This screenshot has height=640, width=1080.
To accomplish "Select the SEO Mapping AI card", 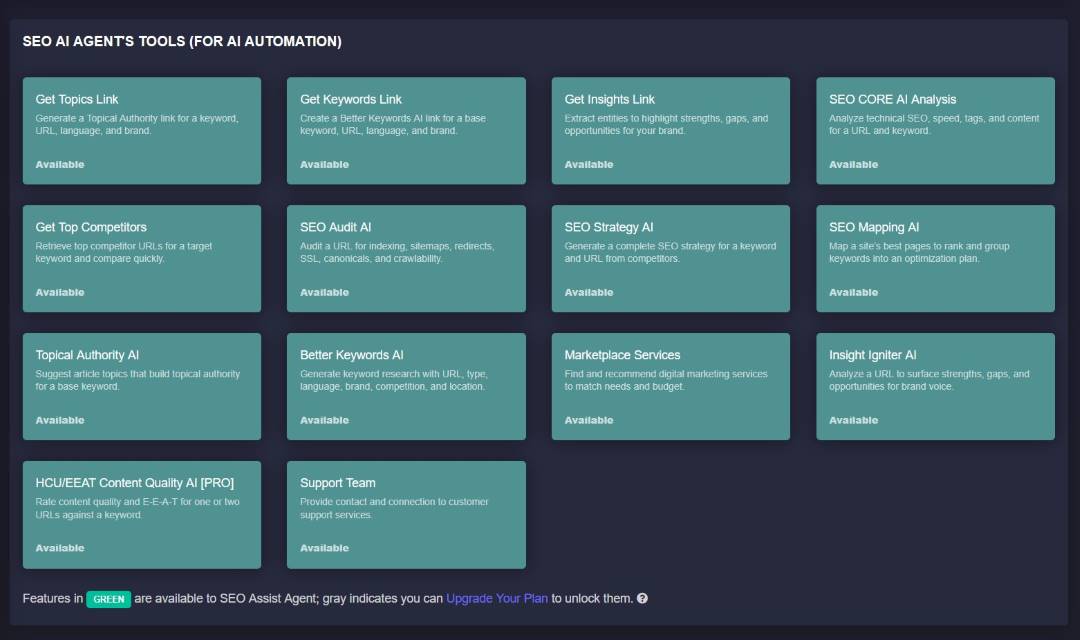I will 935,258.
